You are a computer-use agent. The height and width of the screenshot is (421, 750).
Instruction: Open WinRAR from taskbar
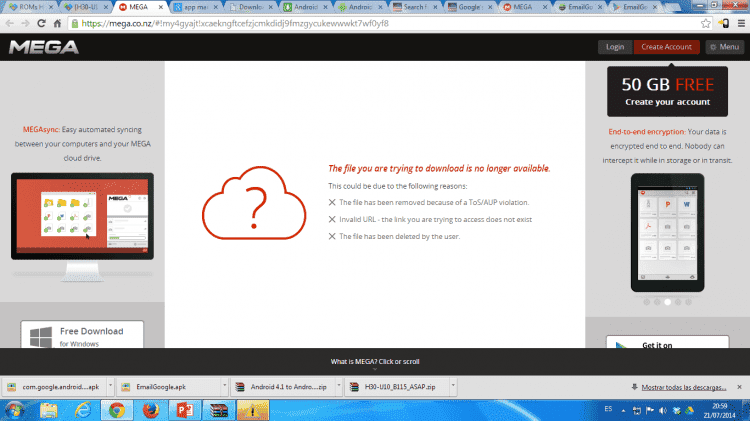(219, 410)
